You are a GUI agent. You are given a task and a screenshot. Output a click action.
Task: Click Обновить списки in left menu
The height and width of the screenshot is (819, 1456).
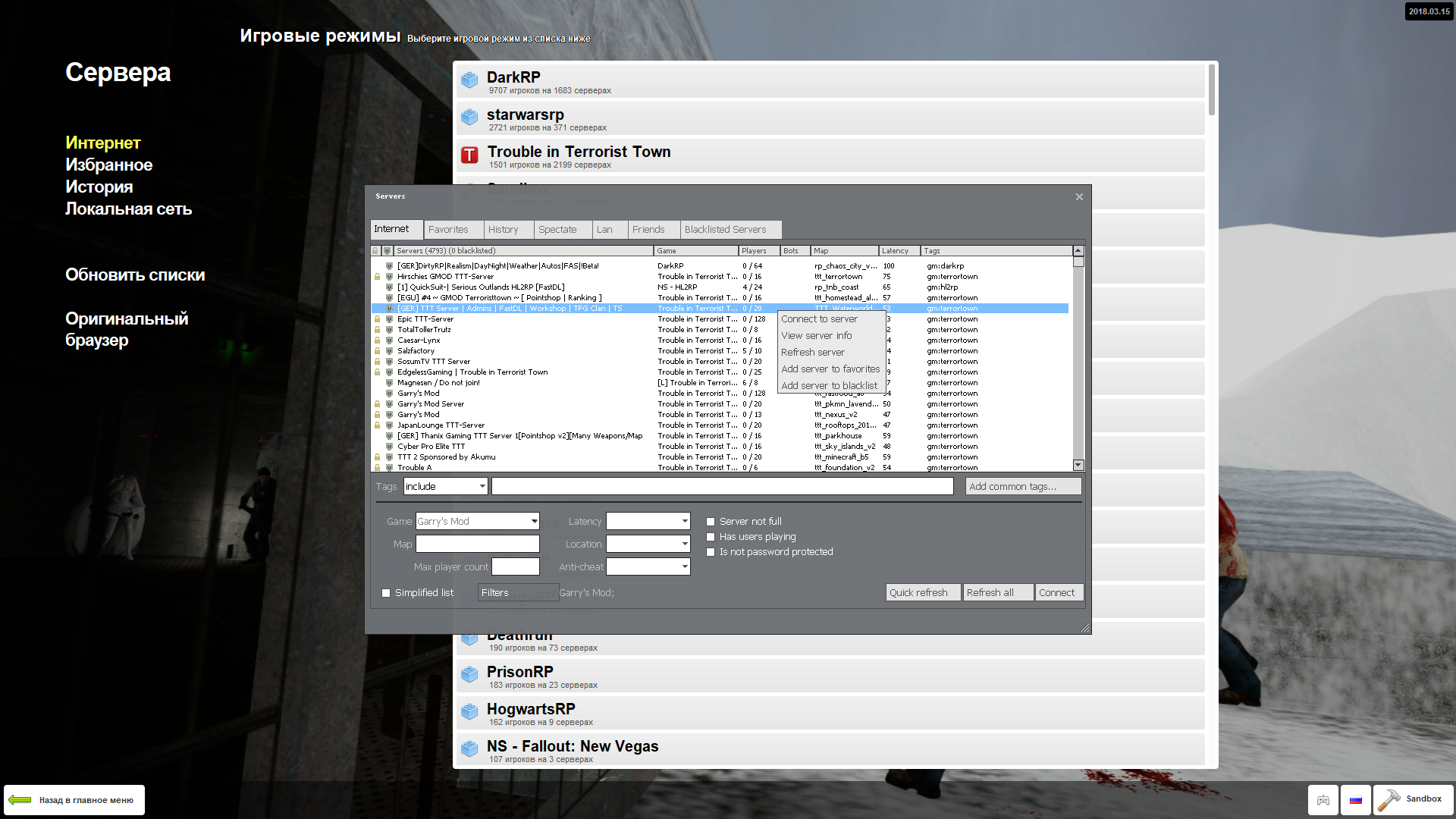tap(135, 275)
